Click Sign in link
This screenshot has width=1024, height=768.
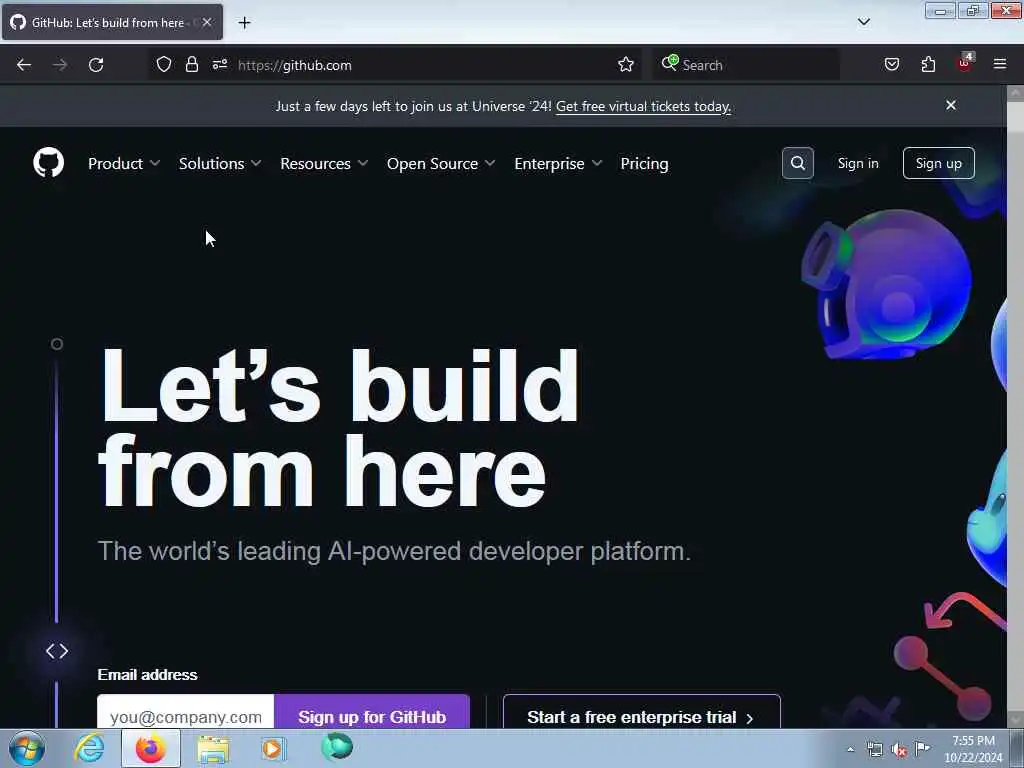click(x=857, y=163)
